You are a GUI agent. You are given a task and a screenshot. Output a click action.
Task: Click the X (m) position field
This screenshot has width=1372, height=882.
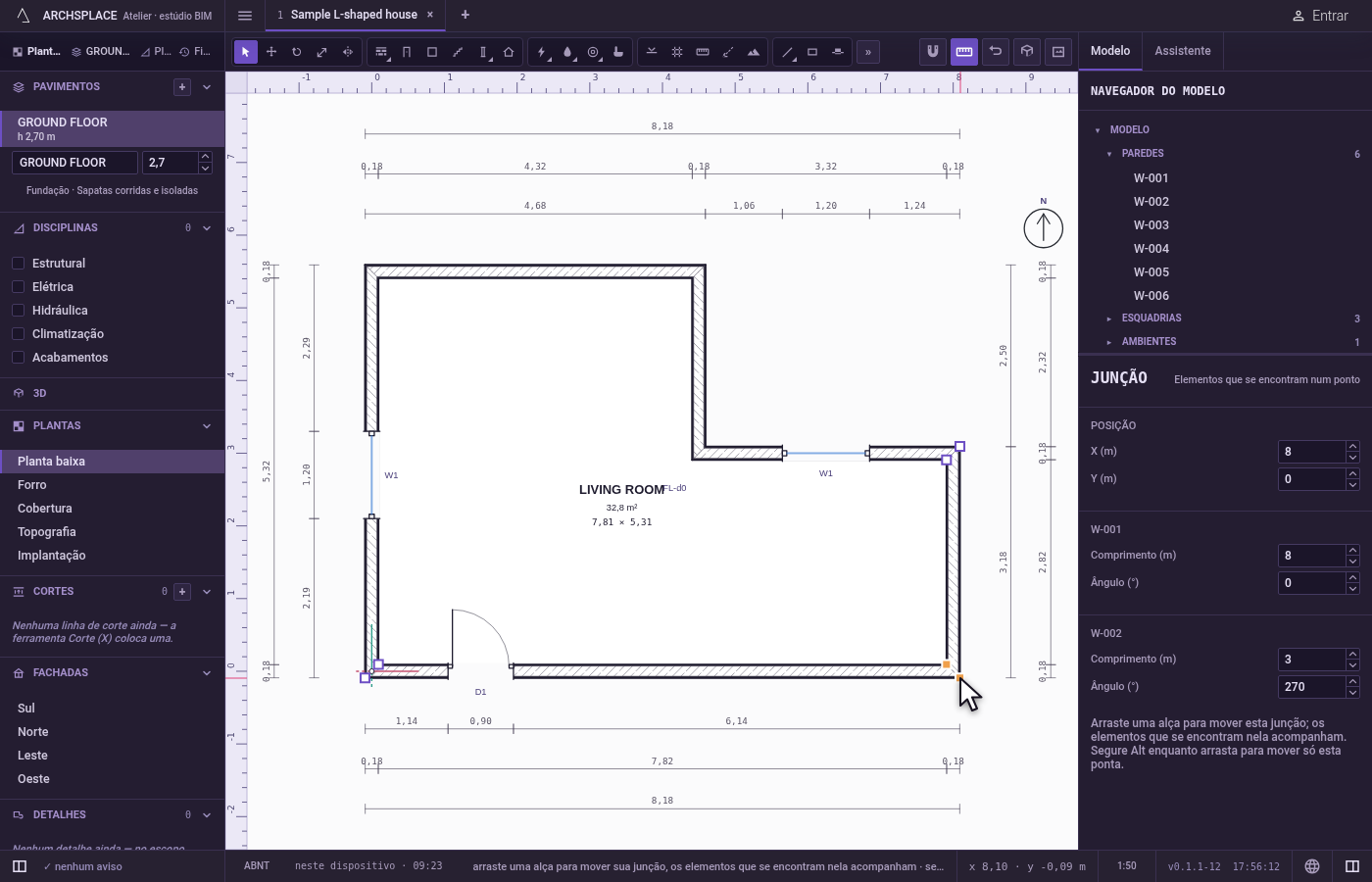click(x=1312, y=452)
